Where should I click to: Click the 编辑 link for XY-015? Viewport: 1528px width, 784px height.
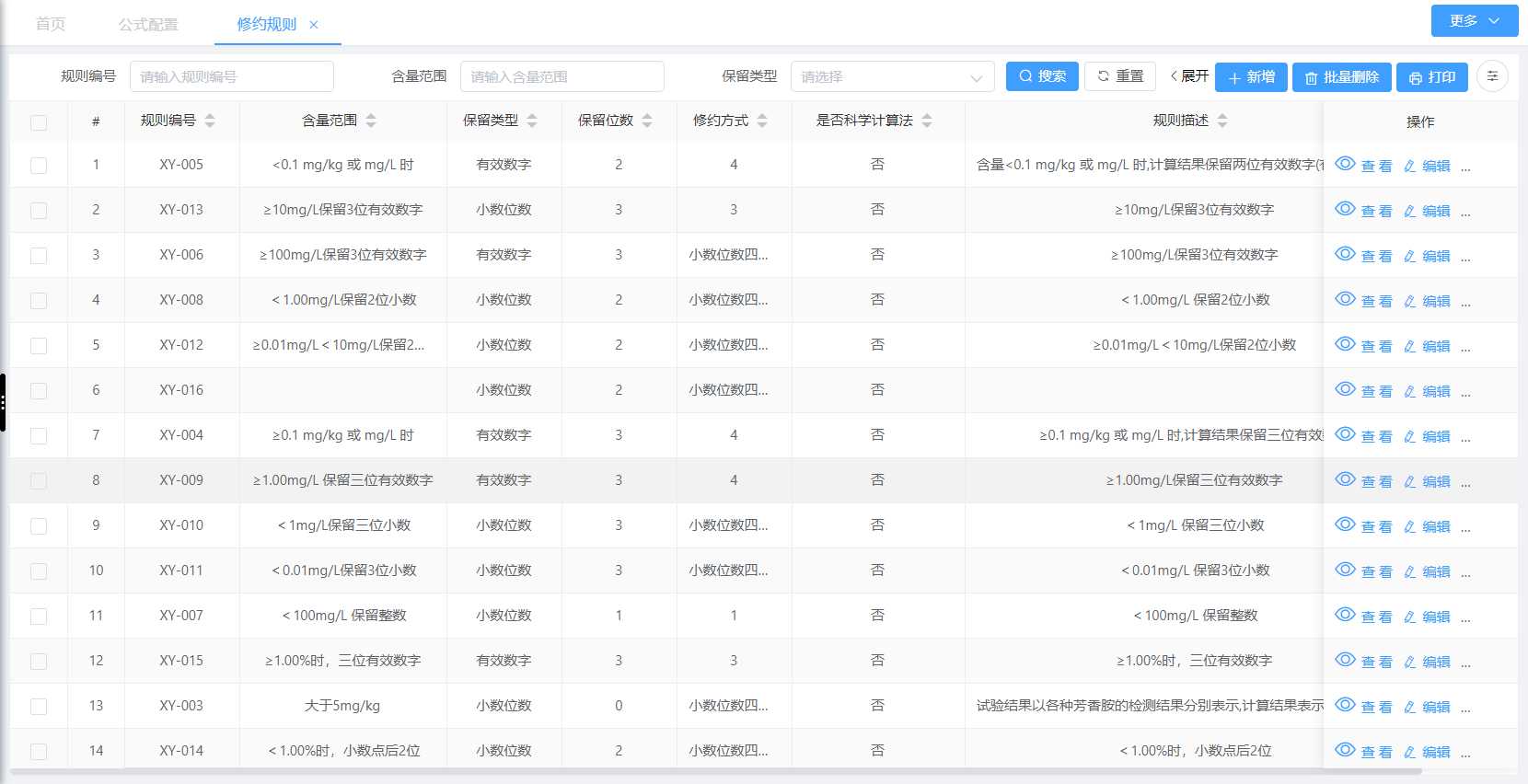[1436, 662]
